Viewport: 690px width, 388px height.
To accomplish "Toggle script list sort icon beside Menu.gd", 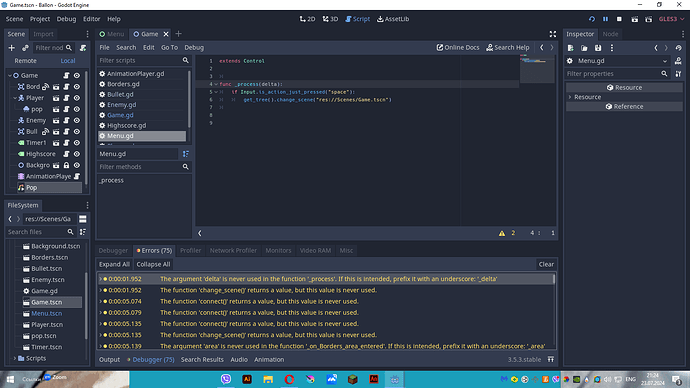I will click(x=186, y=154).
